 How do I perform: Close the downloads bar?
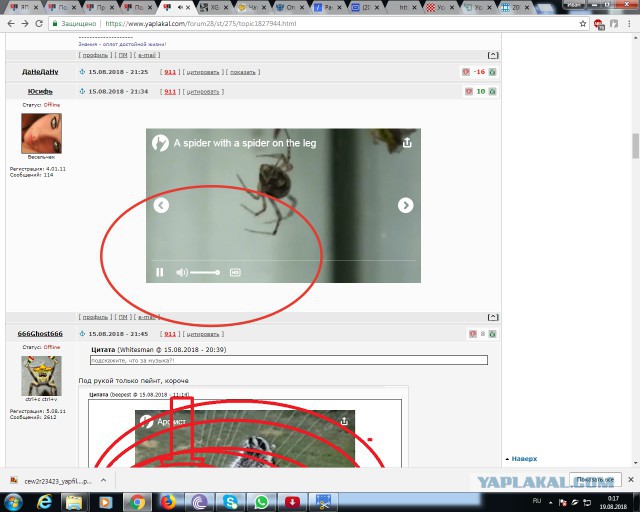point(631,480)
